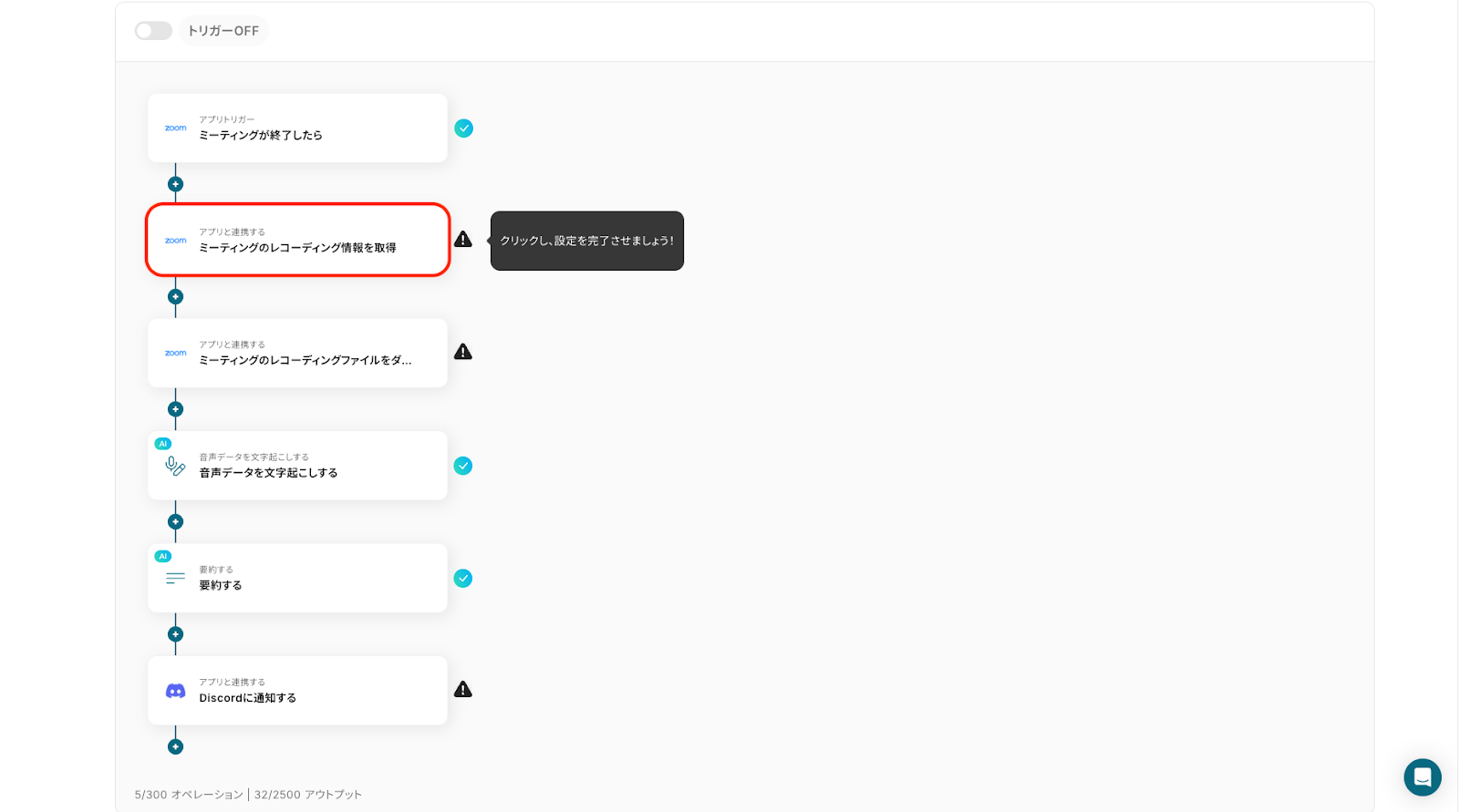
Task: Open the Discordに通知する step
Action: coord(297,691)
